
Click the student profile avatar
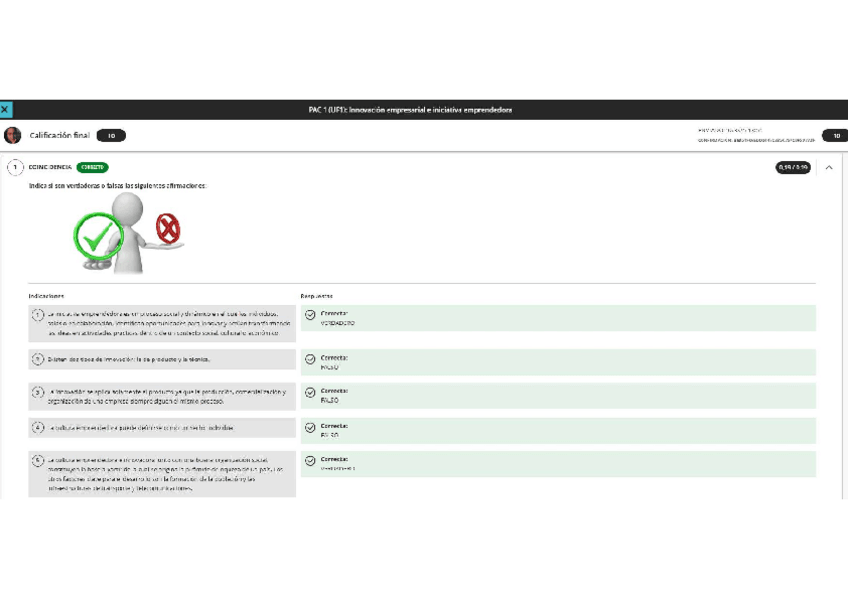pyautogui.click(x=12, y=135)
